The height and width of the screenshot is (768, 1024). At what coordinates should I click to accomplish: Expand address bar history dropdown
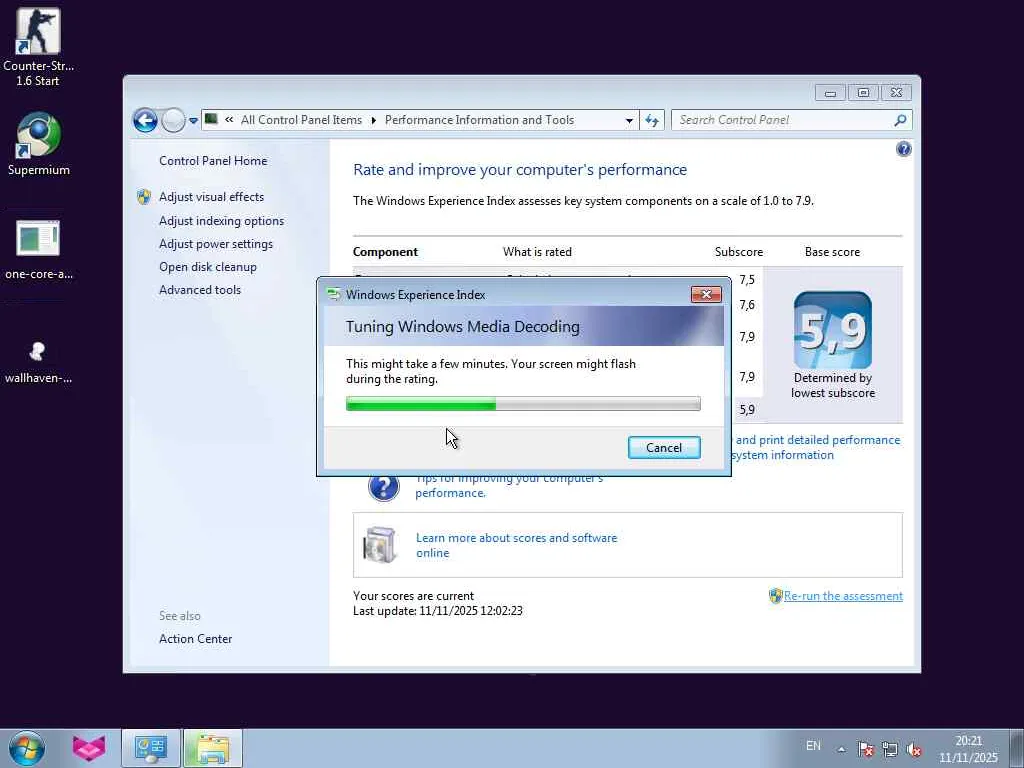click(x=629, y=121)
